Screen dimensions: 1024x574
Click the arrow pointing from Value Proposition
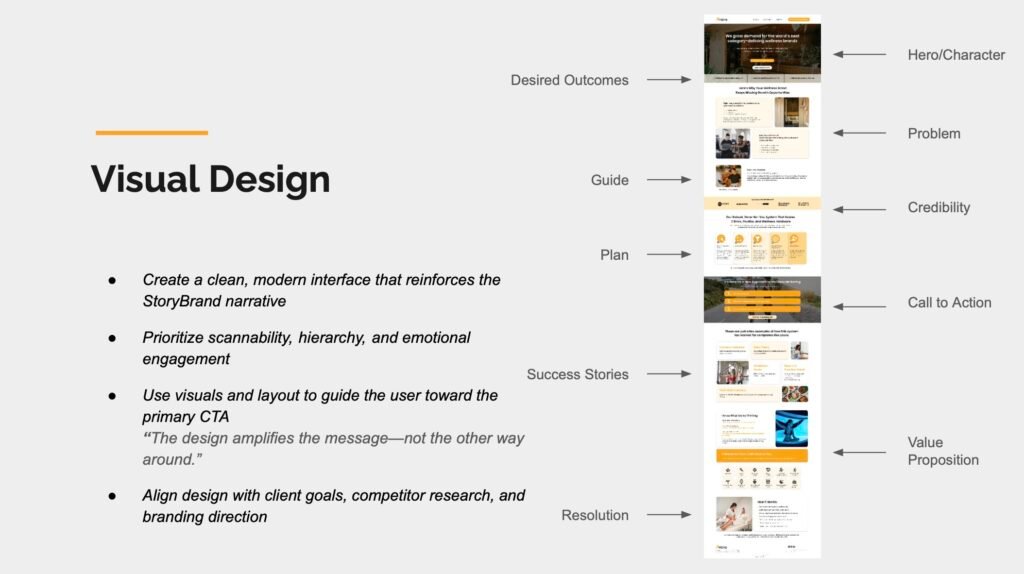859,452
